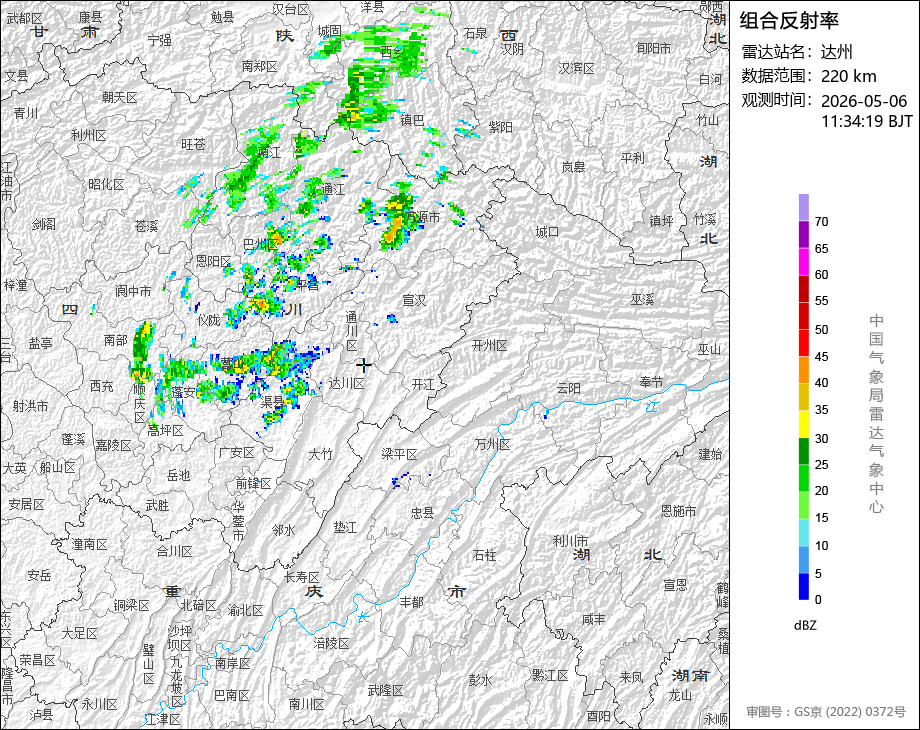Click the dBZ unit label under legend
The image size is (920, 730).
(805, 626)
